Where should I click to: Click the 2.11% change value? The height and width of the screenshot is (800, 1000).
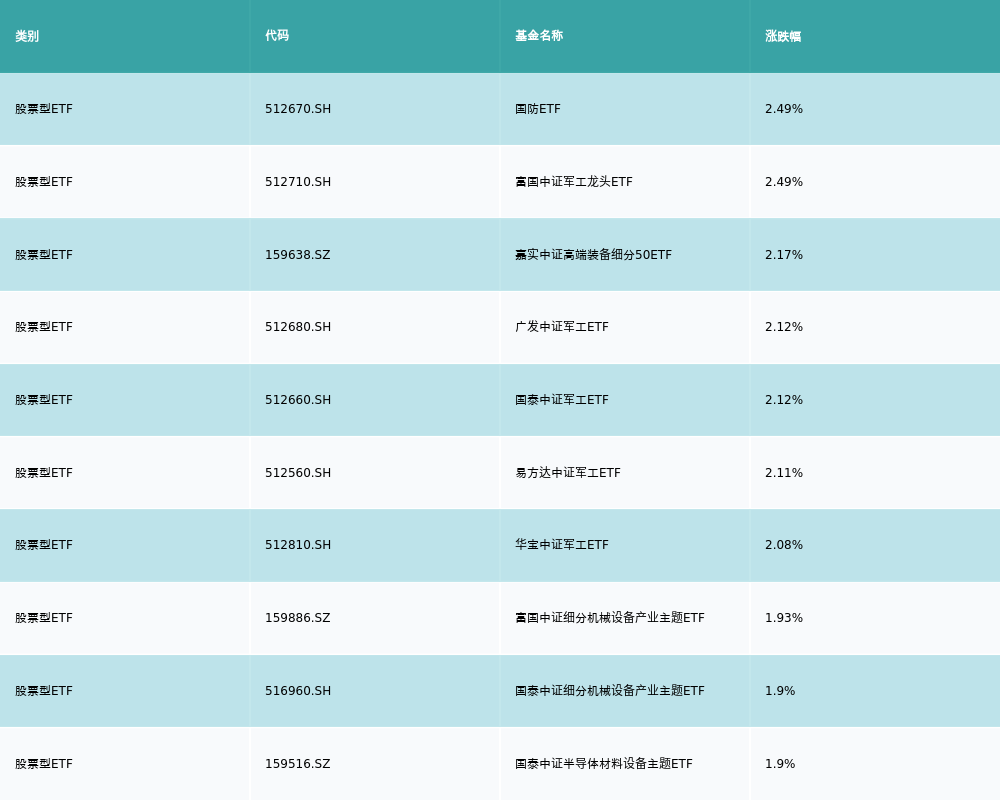(784, 473)
